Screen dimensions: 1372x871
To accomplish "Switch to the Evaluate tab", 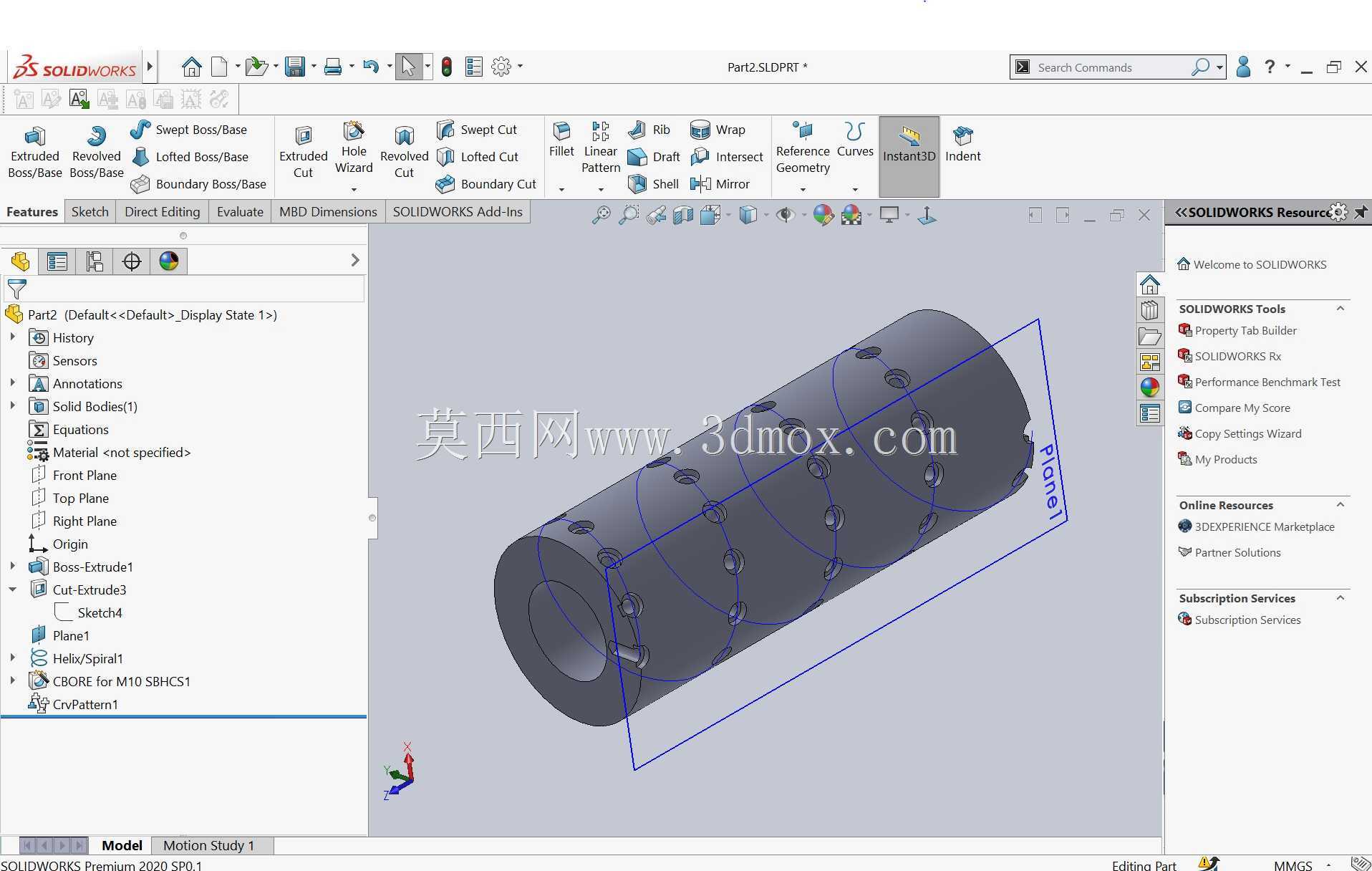I will pyautogui.click(x=240, y=212).
